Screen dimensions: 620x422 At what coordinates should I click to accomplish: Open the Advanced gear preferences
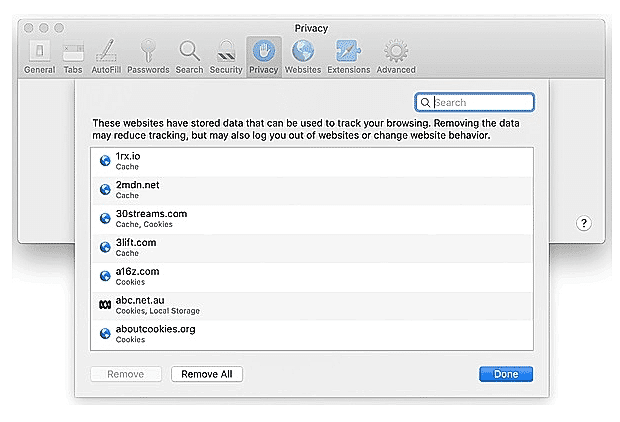pyautogui.click(x=395, y=55)
